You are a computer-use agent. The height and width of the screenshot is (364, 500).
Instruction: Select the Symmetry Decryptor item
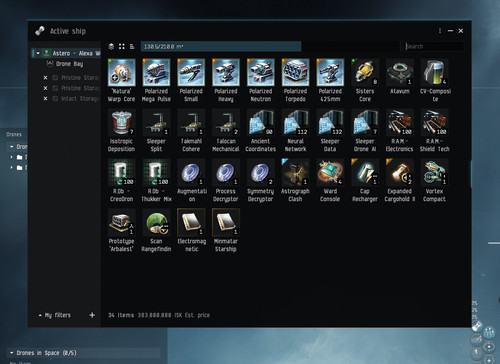[261, 180]
